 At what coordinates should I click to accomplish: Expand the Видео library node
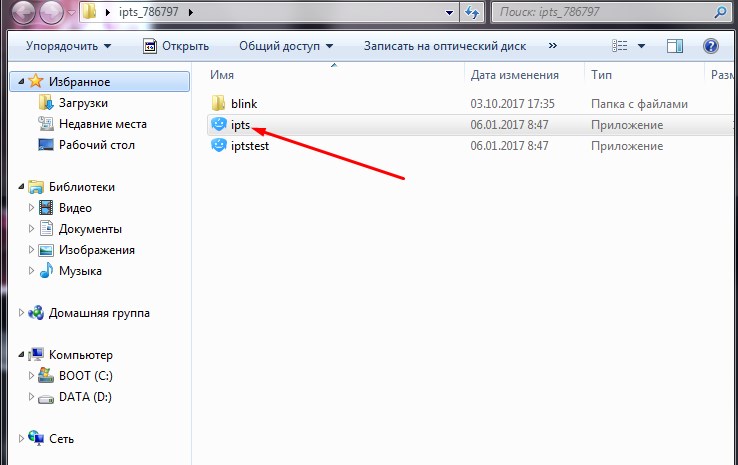pos(30,208)
